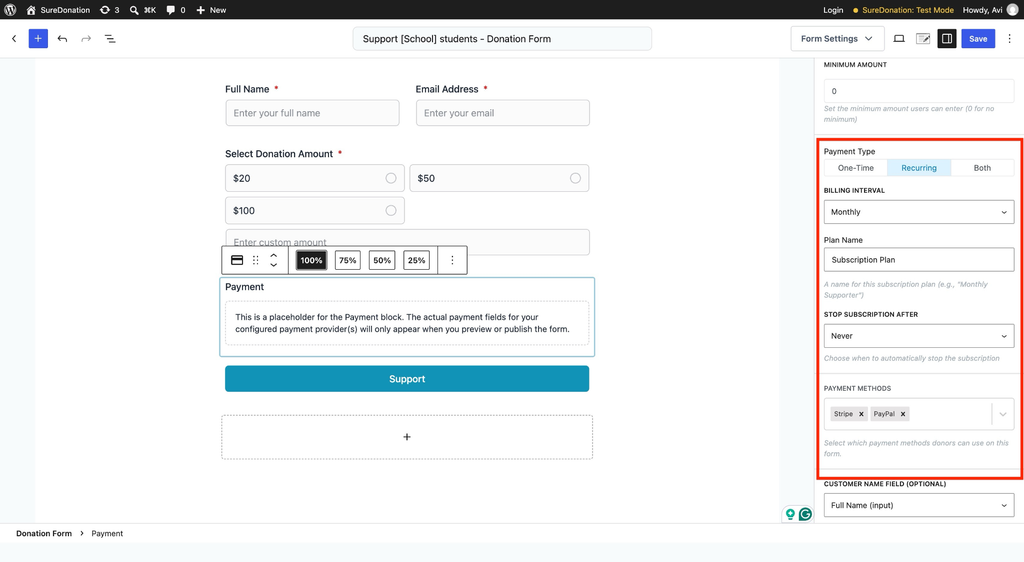
Task: Click the New content menu
Action: 211,10
